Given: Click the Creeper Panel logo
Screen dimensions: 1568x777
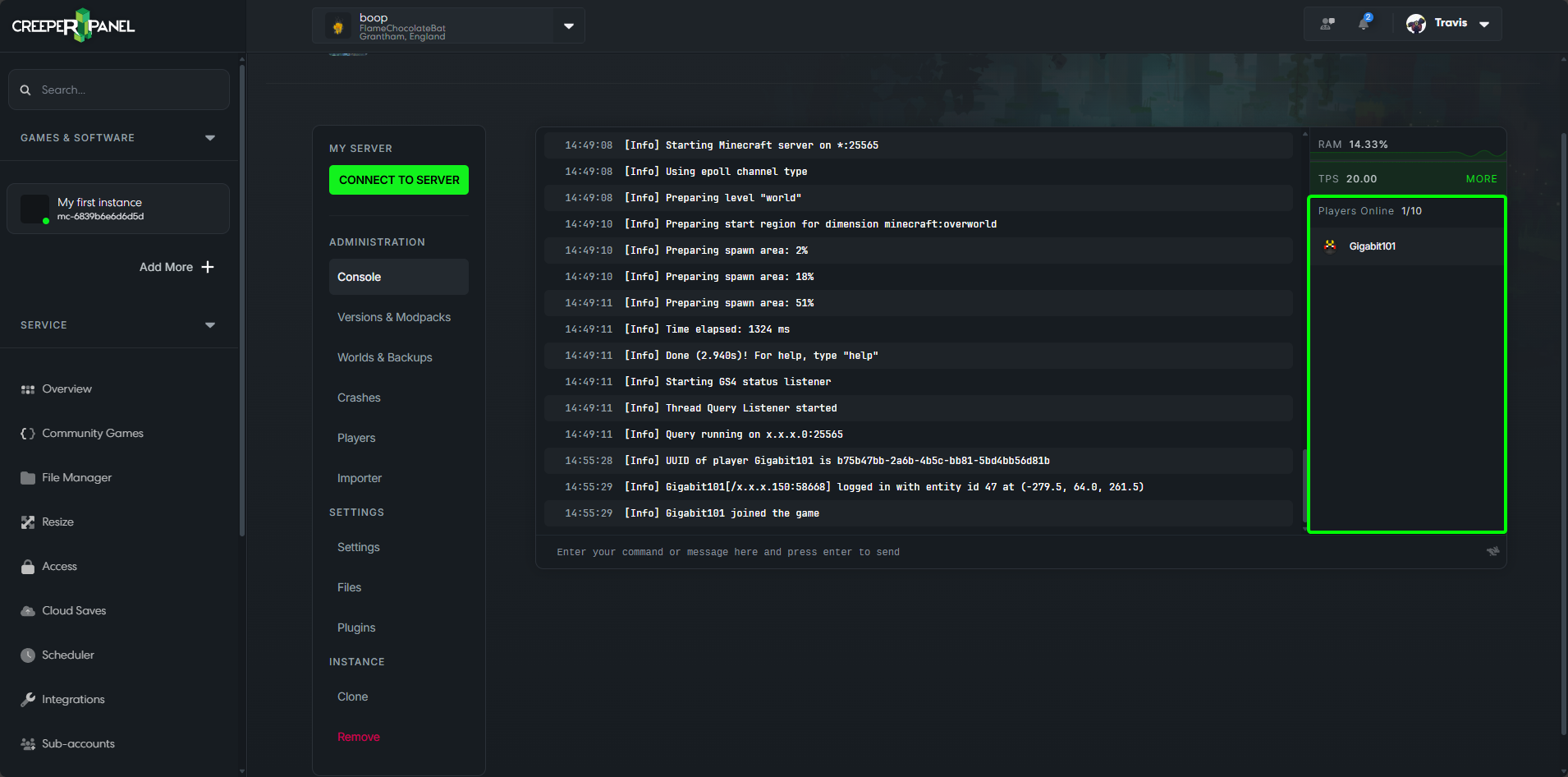Looking at the screenshot, I should click(x=72, y=25).
